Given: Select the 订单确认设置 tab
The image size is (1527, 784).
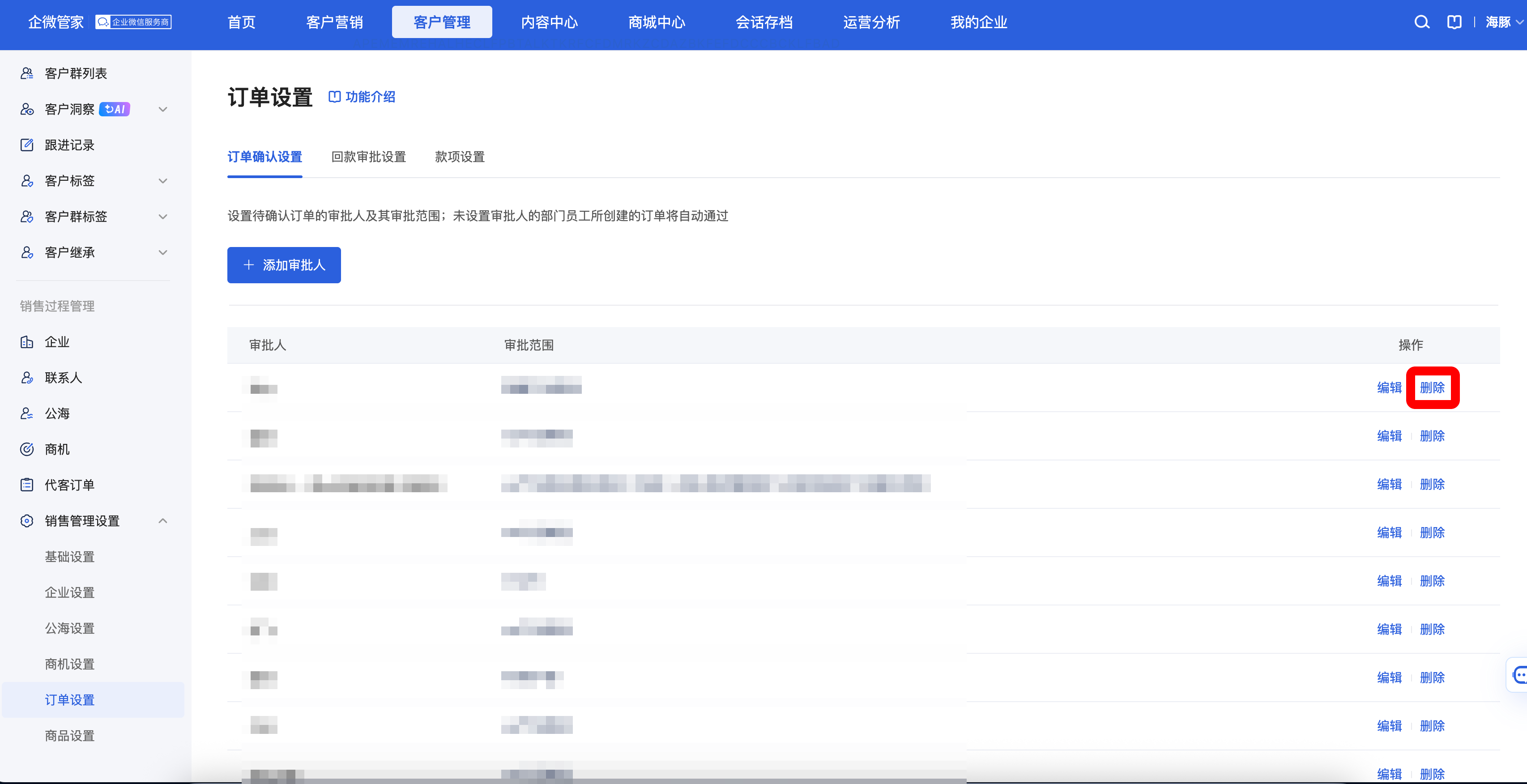Looking at the screenshot, I should (265, 157).
